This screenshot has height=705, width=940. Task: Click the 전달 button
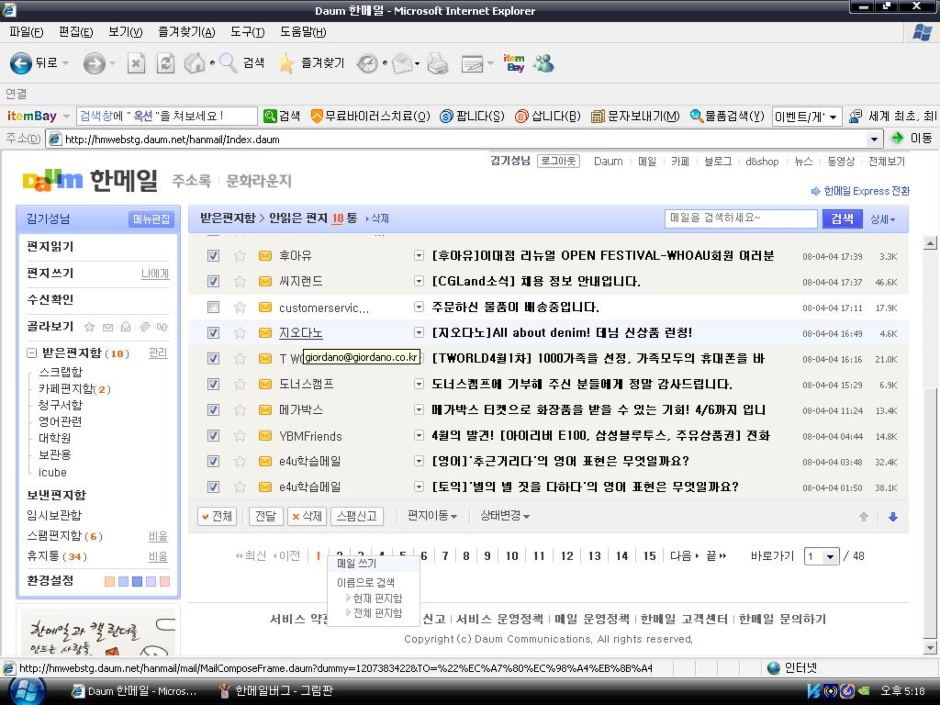[x=266, y=516]
